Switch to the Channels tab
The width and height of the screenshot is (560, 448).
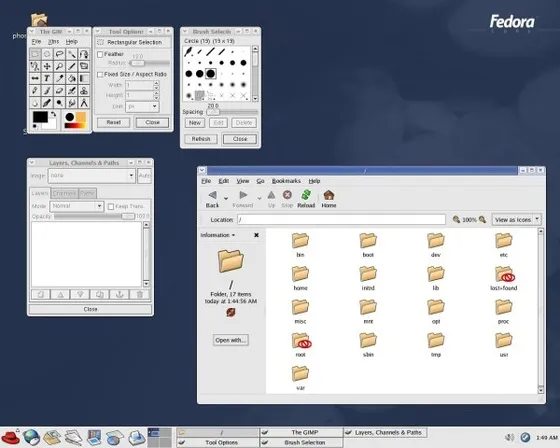tap(64, 193)
